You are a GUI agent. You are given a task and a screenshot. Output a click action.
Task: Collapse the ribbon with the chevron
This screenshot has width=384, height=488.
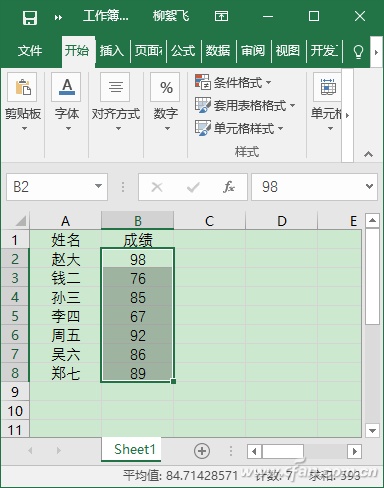click(368, 154)
